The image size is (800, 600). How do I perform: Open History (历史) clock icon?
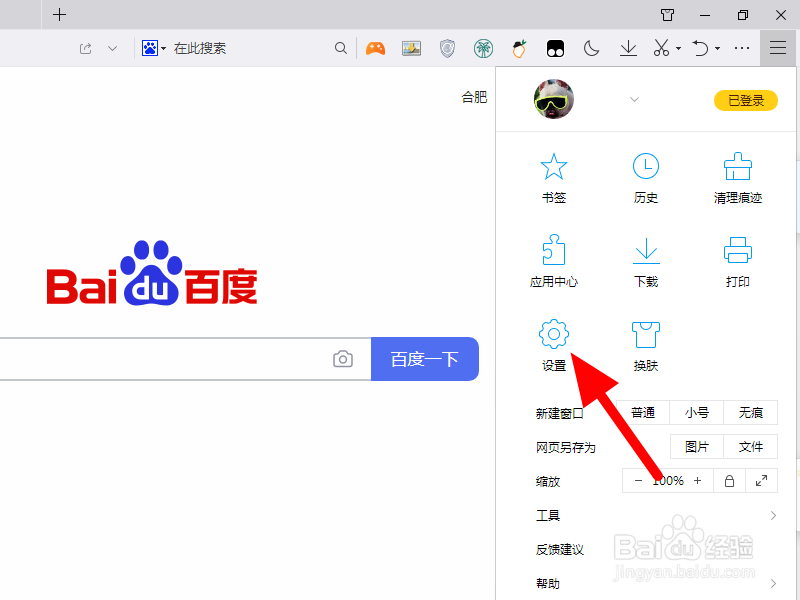click(646, 167)
